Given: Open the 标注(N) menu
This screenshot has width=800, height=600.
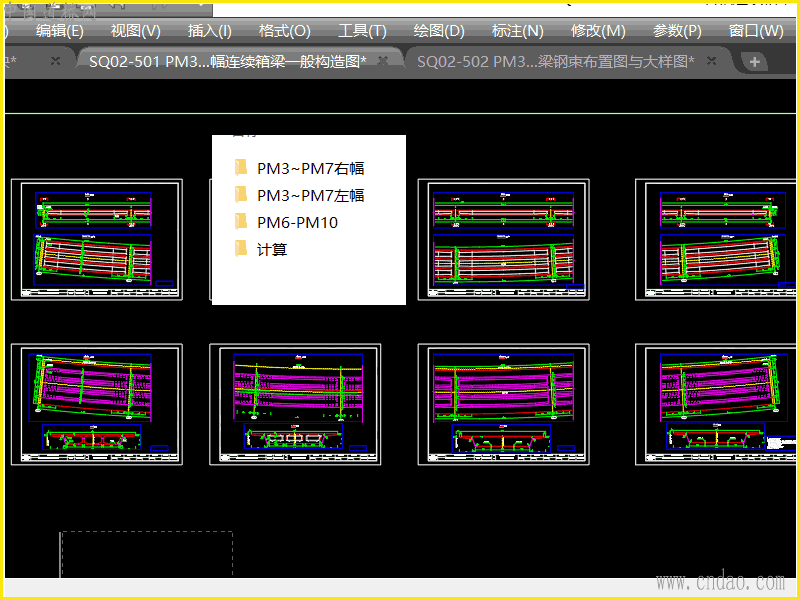Looking at the screenshot, I should [x=517, y=31].
